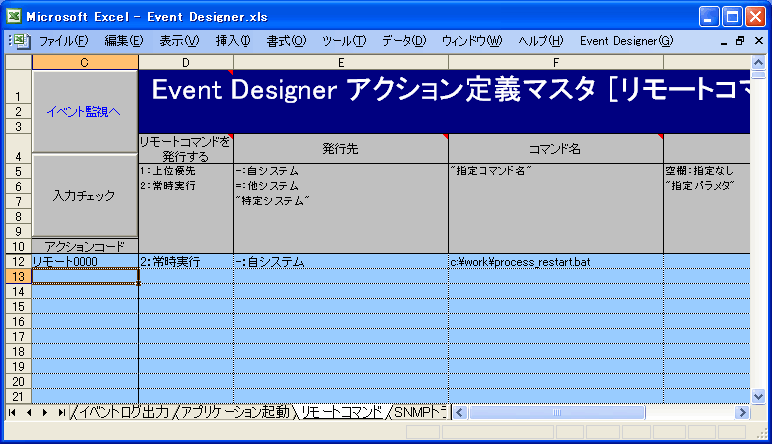Select column E header

(x=340, y=62)
